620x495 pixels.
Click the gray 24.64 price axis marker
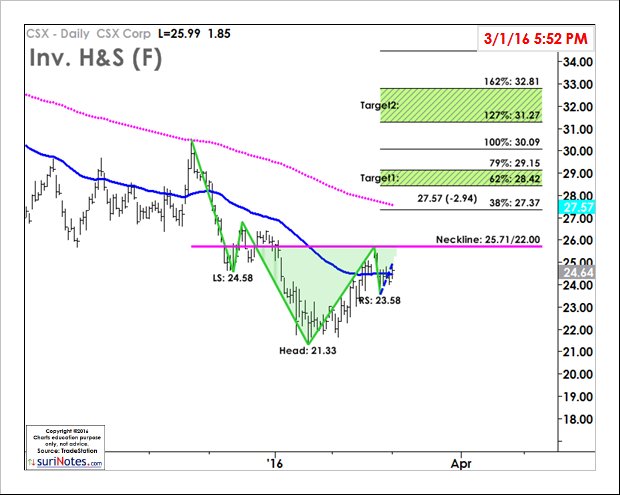pyautogui.click(x=578, y=272)
